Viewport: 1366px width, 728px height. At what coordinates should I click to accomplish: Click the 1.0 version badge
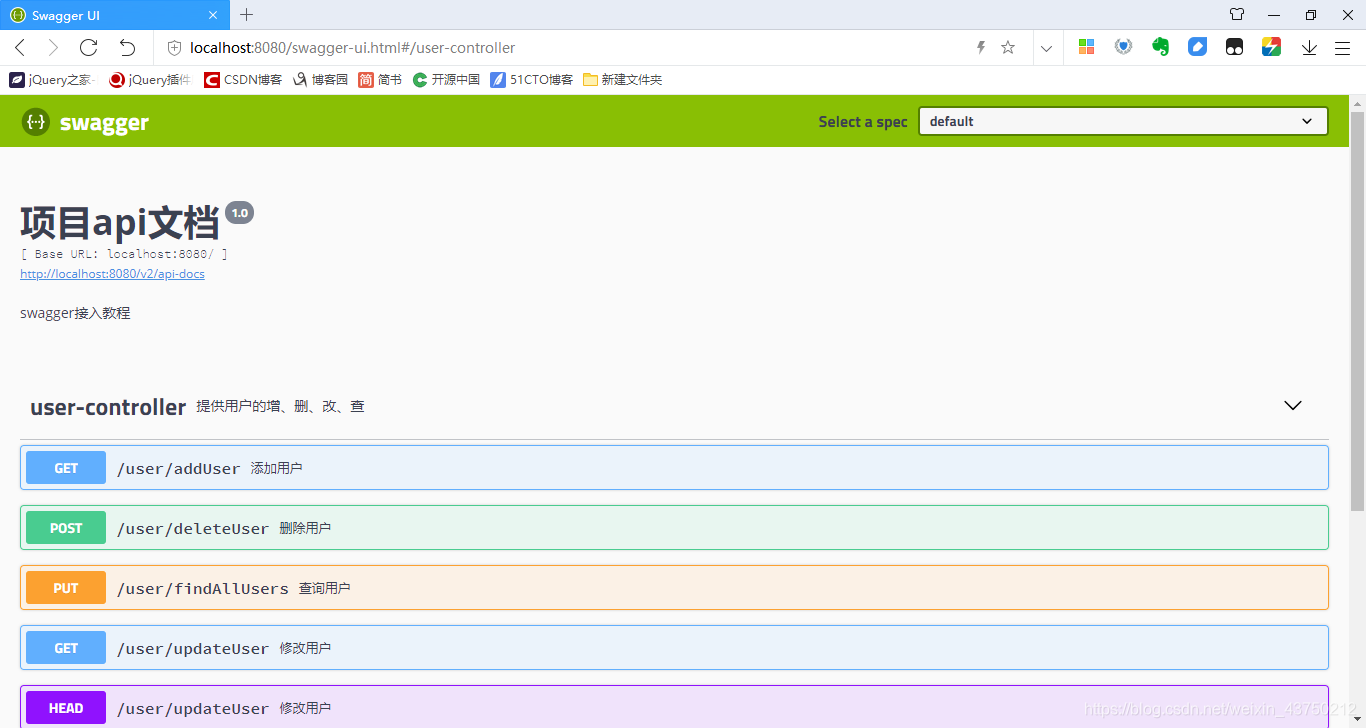(240, 213)
